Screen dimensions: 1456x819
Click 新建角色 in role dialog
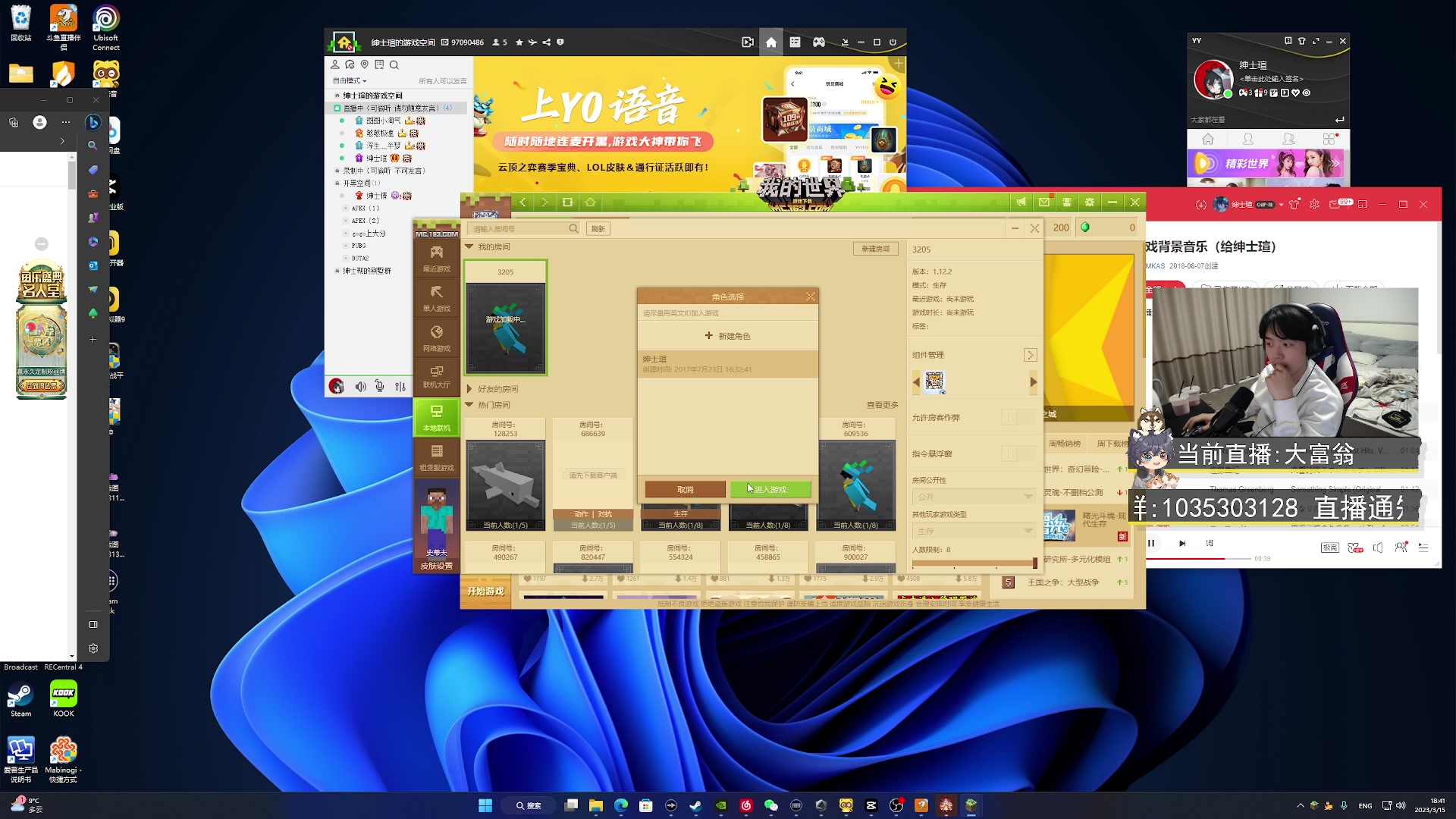726,336
